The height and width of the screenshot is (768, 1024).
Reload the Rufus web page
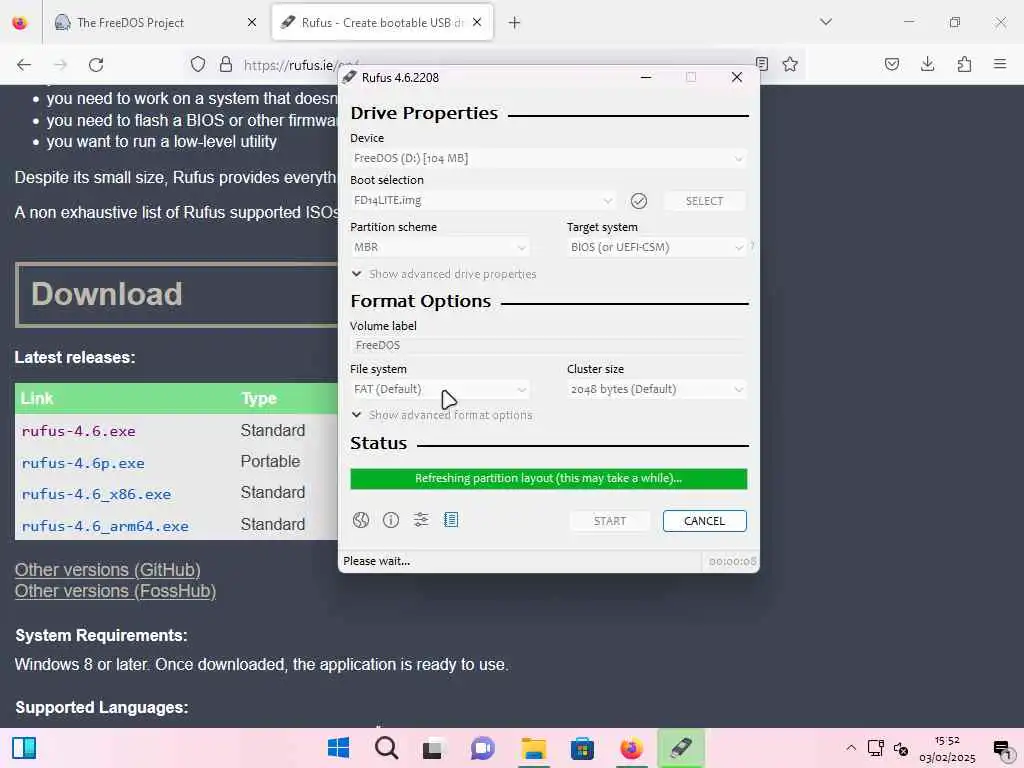[96, 64]
